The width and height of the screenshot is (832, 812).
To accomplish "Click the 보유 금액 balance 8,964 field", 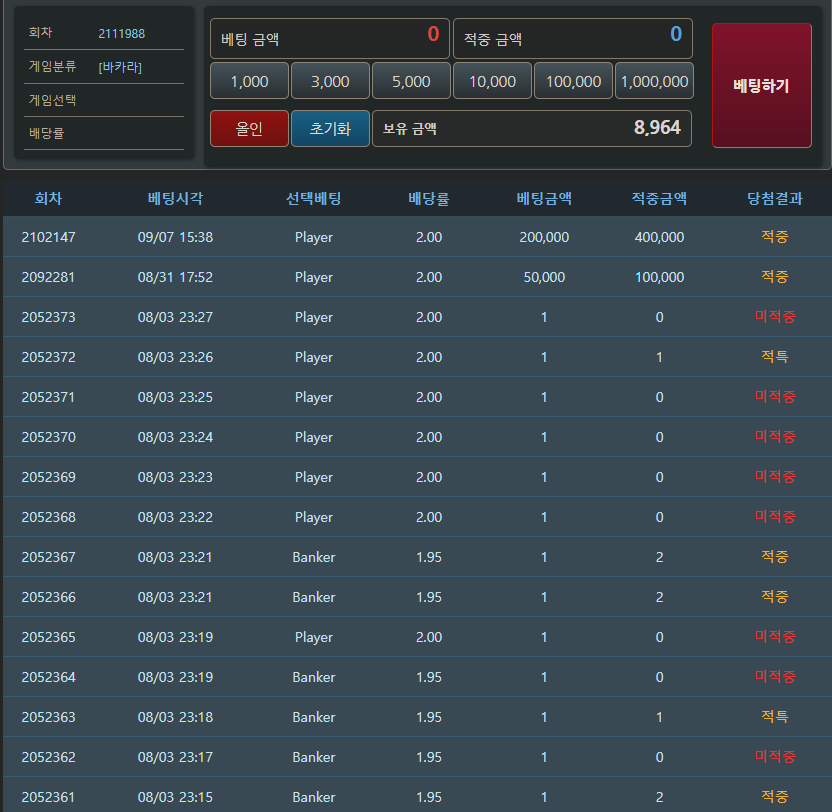I will pyautogui.click(x=532, y=128).
